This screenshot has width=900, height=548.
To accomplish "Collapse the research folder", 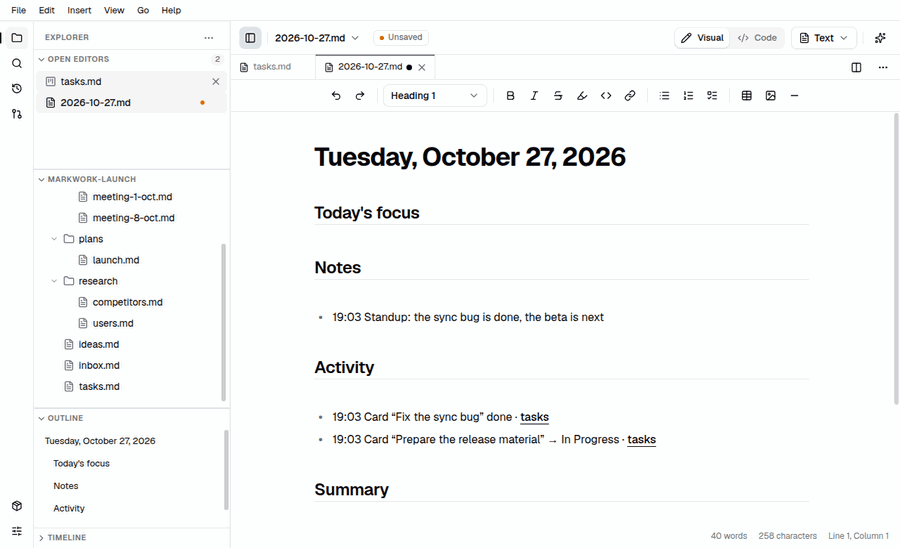I will pos(54,281).
